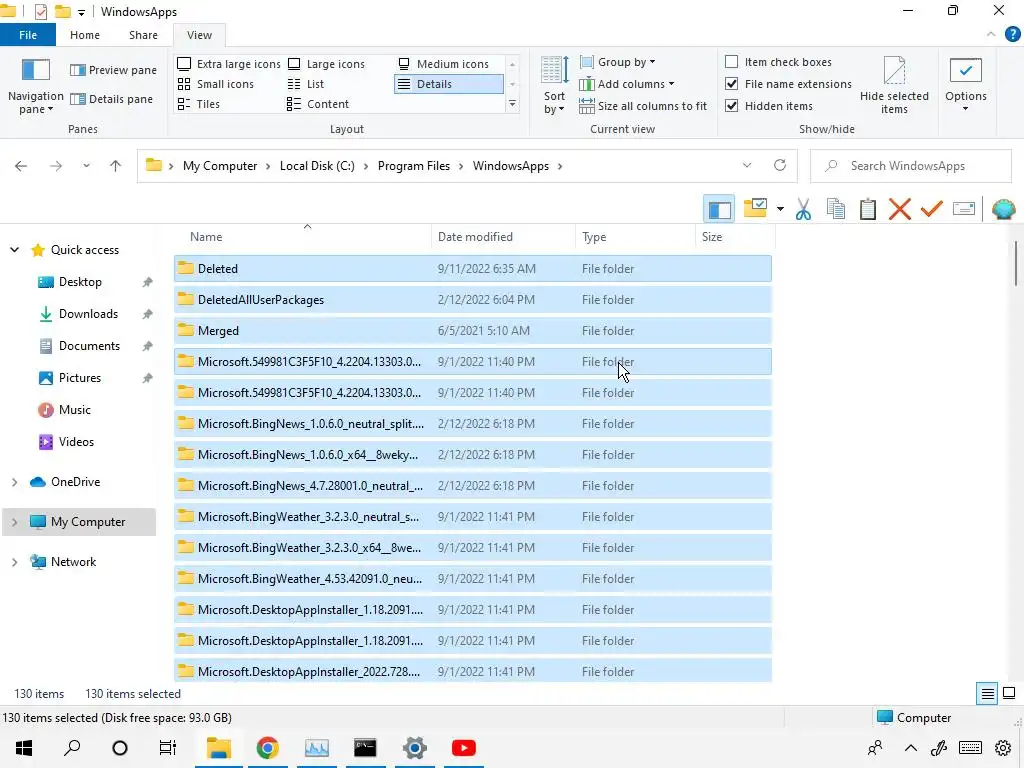Go up one folder level
Screen dimensions: 1024x768
116,166
